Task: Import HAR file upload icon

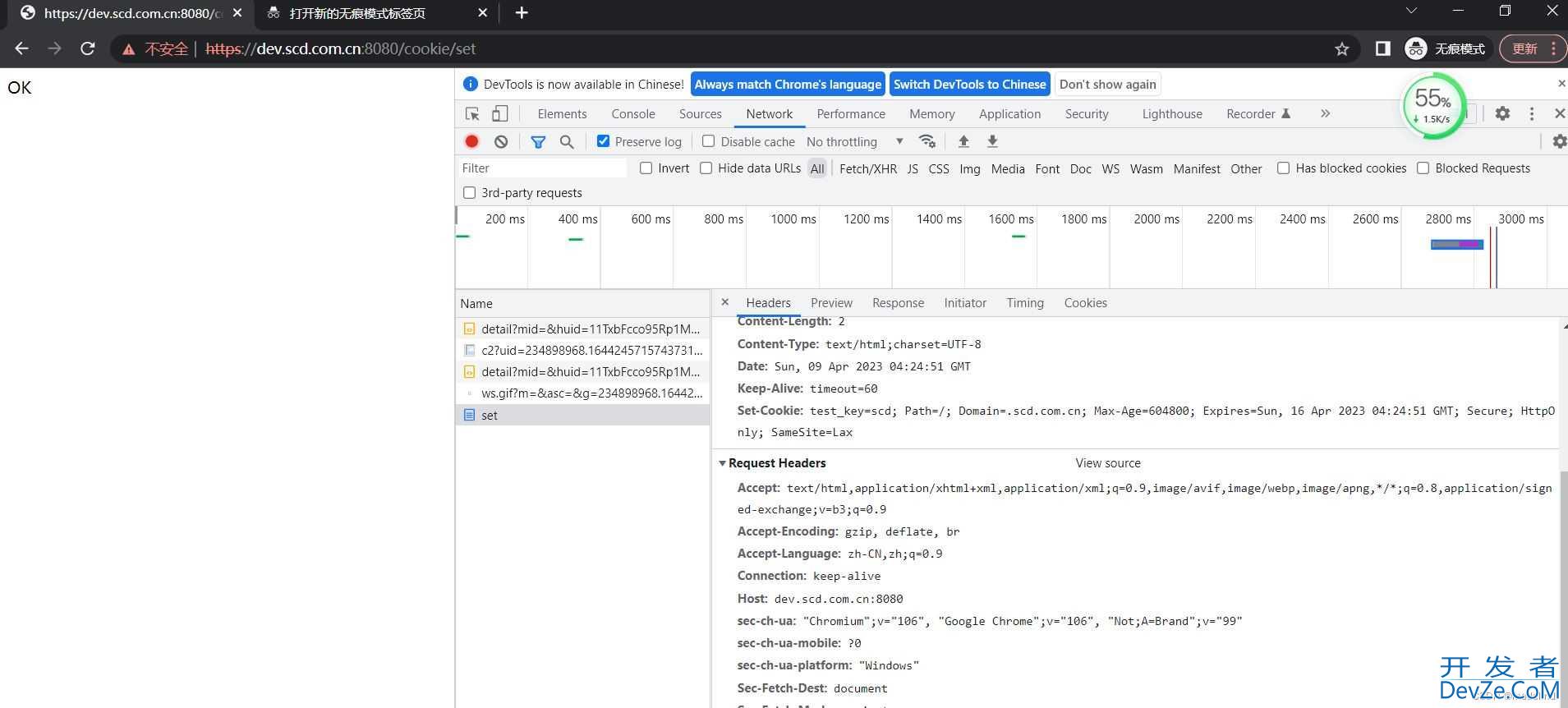Action: point(963,141)
